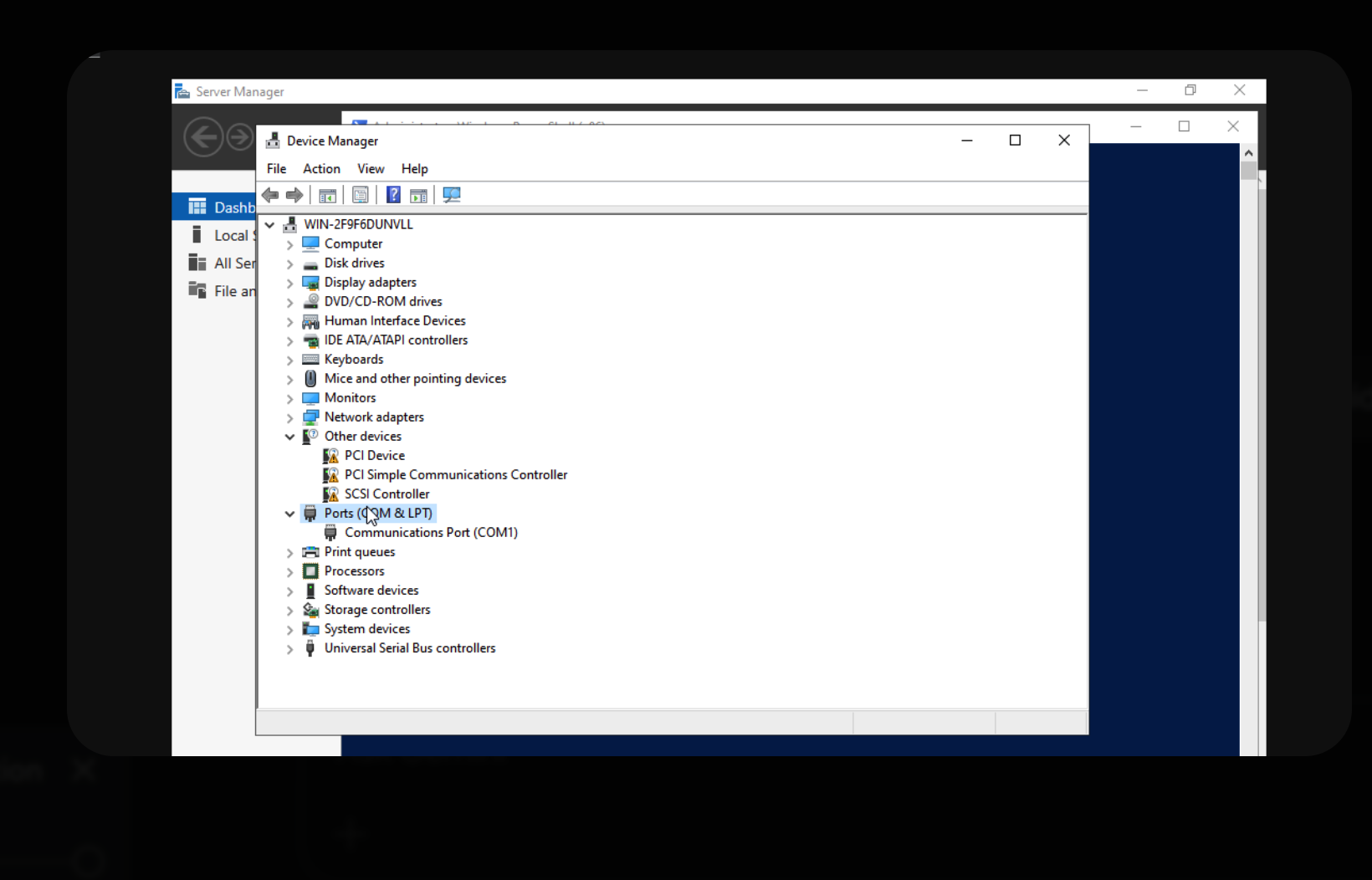Click the SCSI Controller warning icon
The image size is (1372, 880).
tap(331, 494)
